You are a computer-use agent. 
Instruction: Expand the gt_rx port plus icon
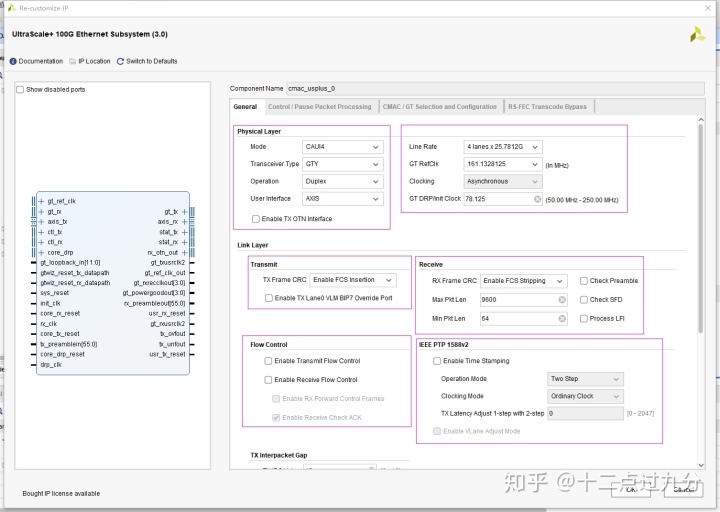pyautogui.click(x=41, y=211)
